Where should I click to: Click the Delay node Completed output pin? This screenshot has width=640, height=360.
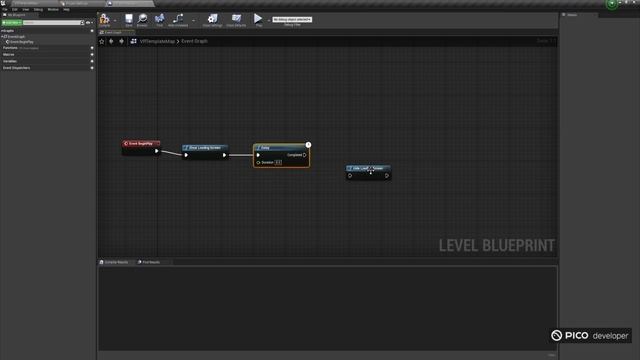pos(305,155)
